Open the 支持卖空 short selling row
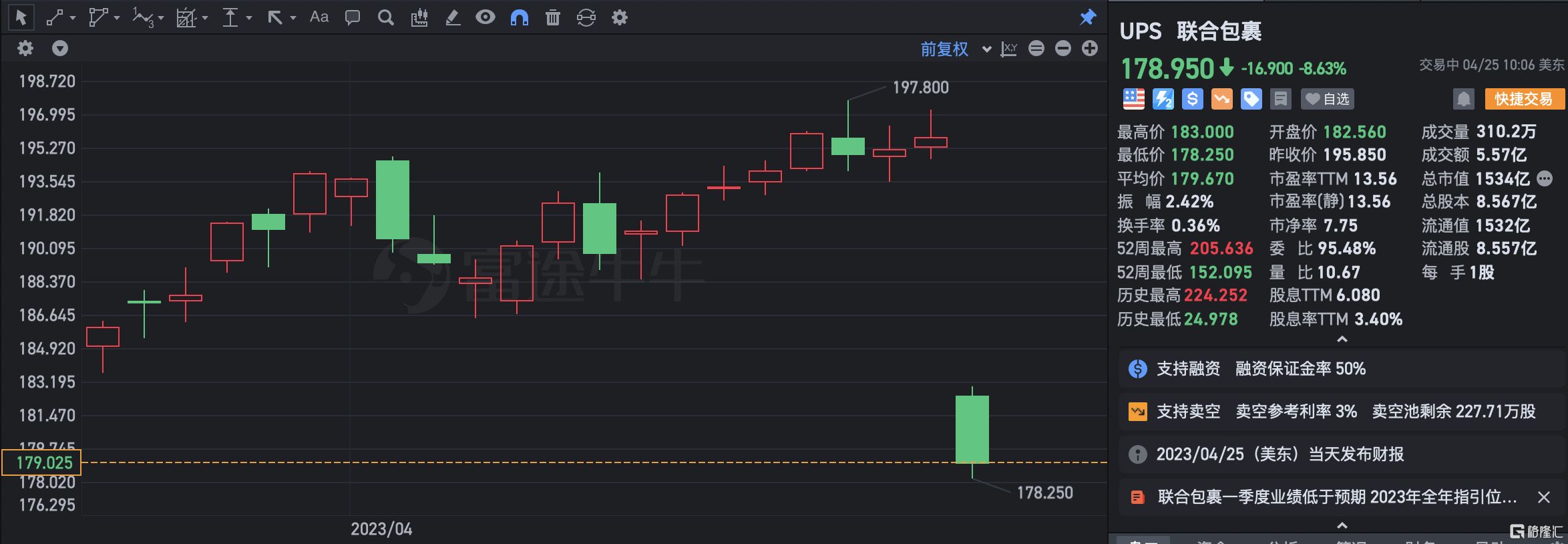Screen dimensions: 1568x544 pyautogui.click(x=1342, y=412)
